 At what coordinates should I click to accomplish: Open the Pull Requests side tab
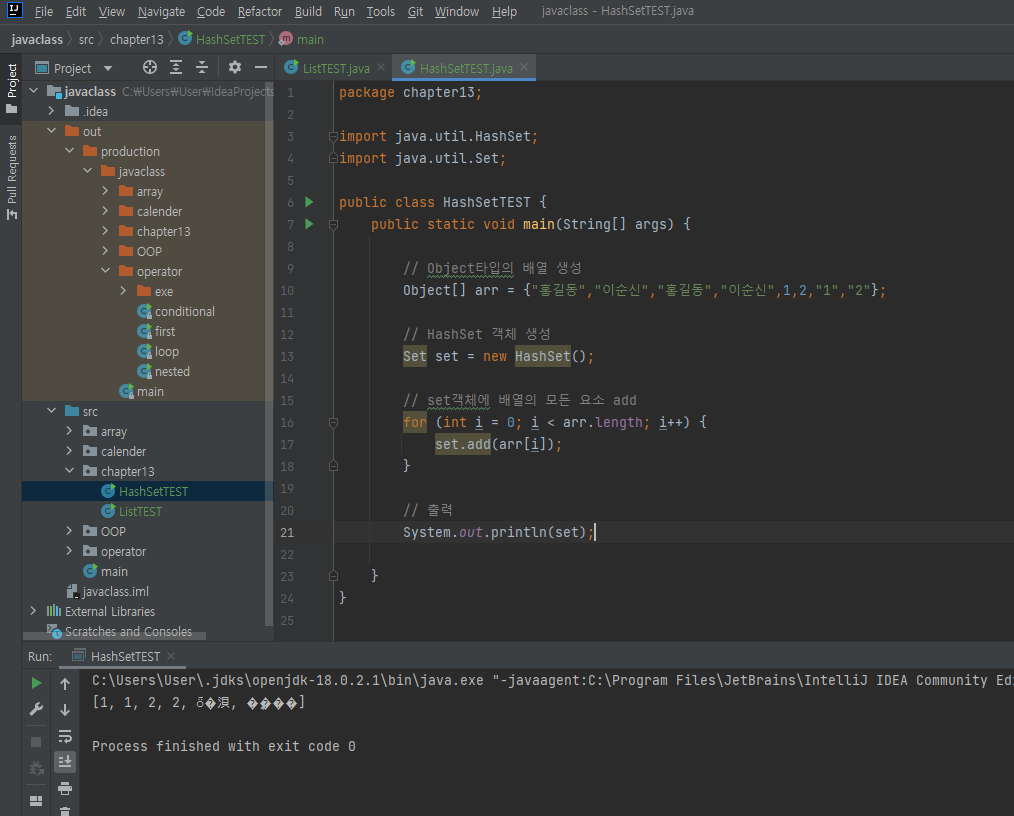[12, 178]
